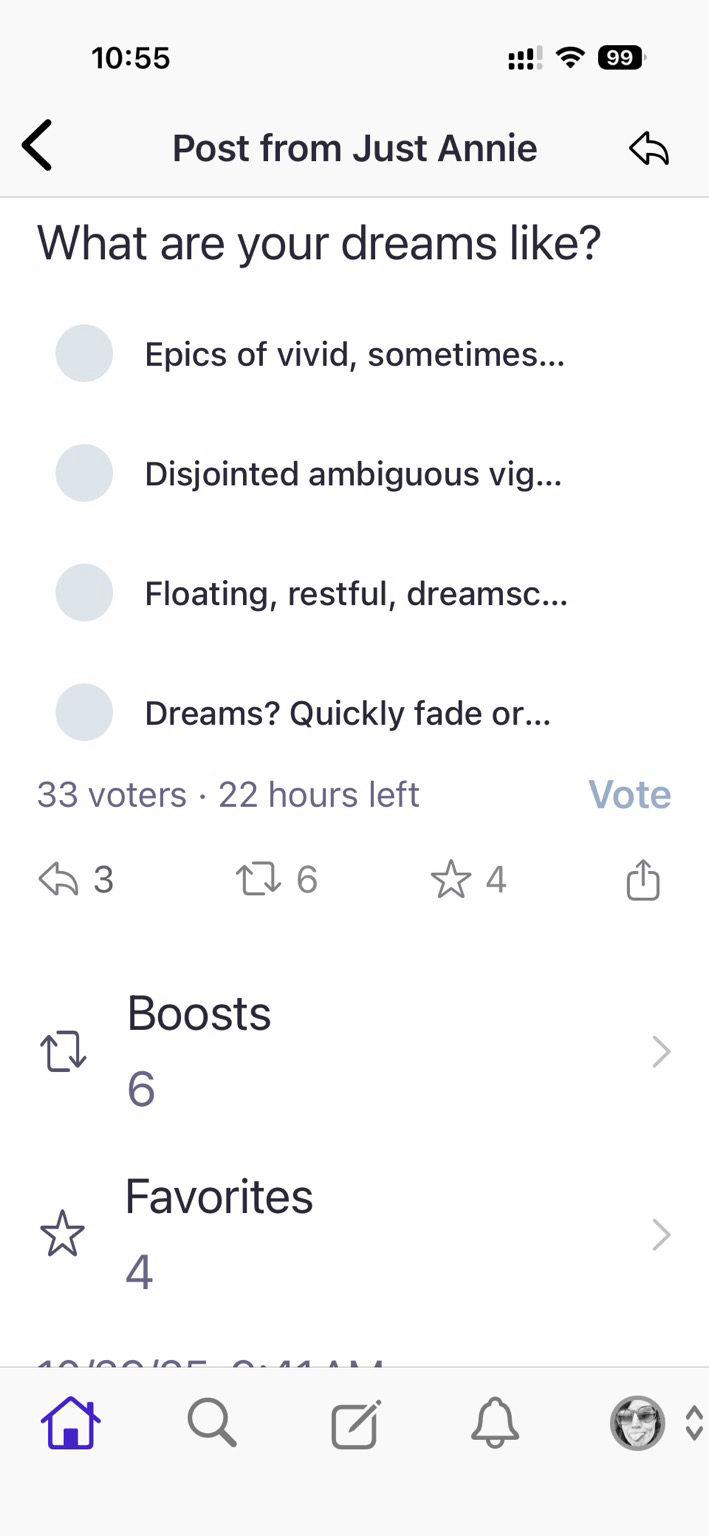Navigate back with the back arrow
This screenshot has width=709, height=1536.
pyautogui.click(x=36, y=145)
